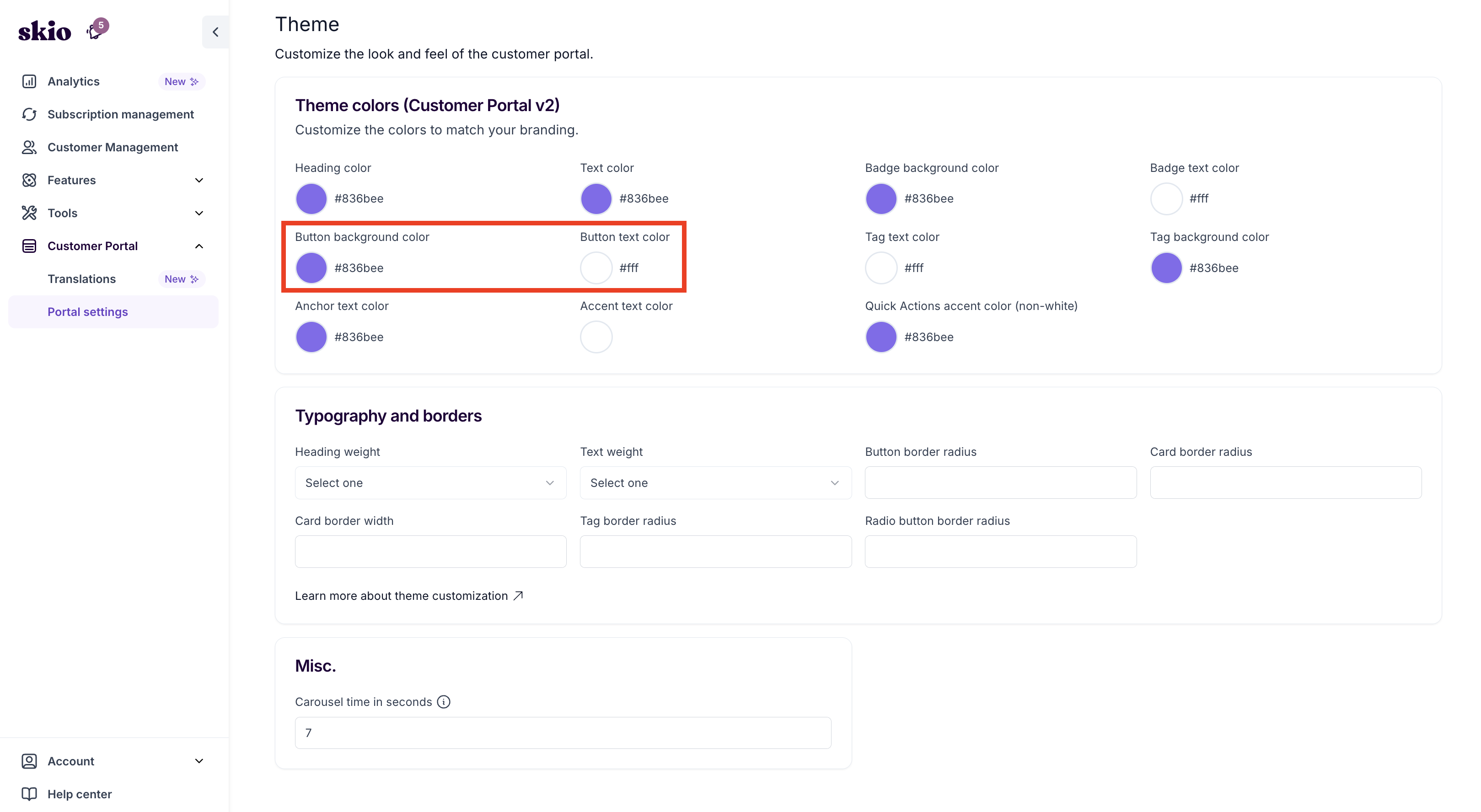
Task: Collapse the sidebar with the arrow button
Action: [x=215, y=32]
